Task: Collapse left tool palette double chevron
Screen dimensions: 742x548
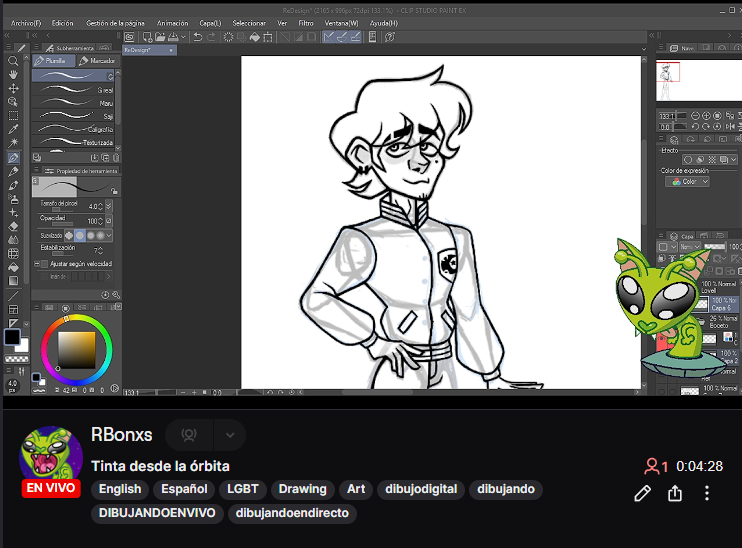Action: [x=7, y=35]
